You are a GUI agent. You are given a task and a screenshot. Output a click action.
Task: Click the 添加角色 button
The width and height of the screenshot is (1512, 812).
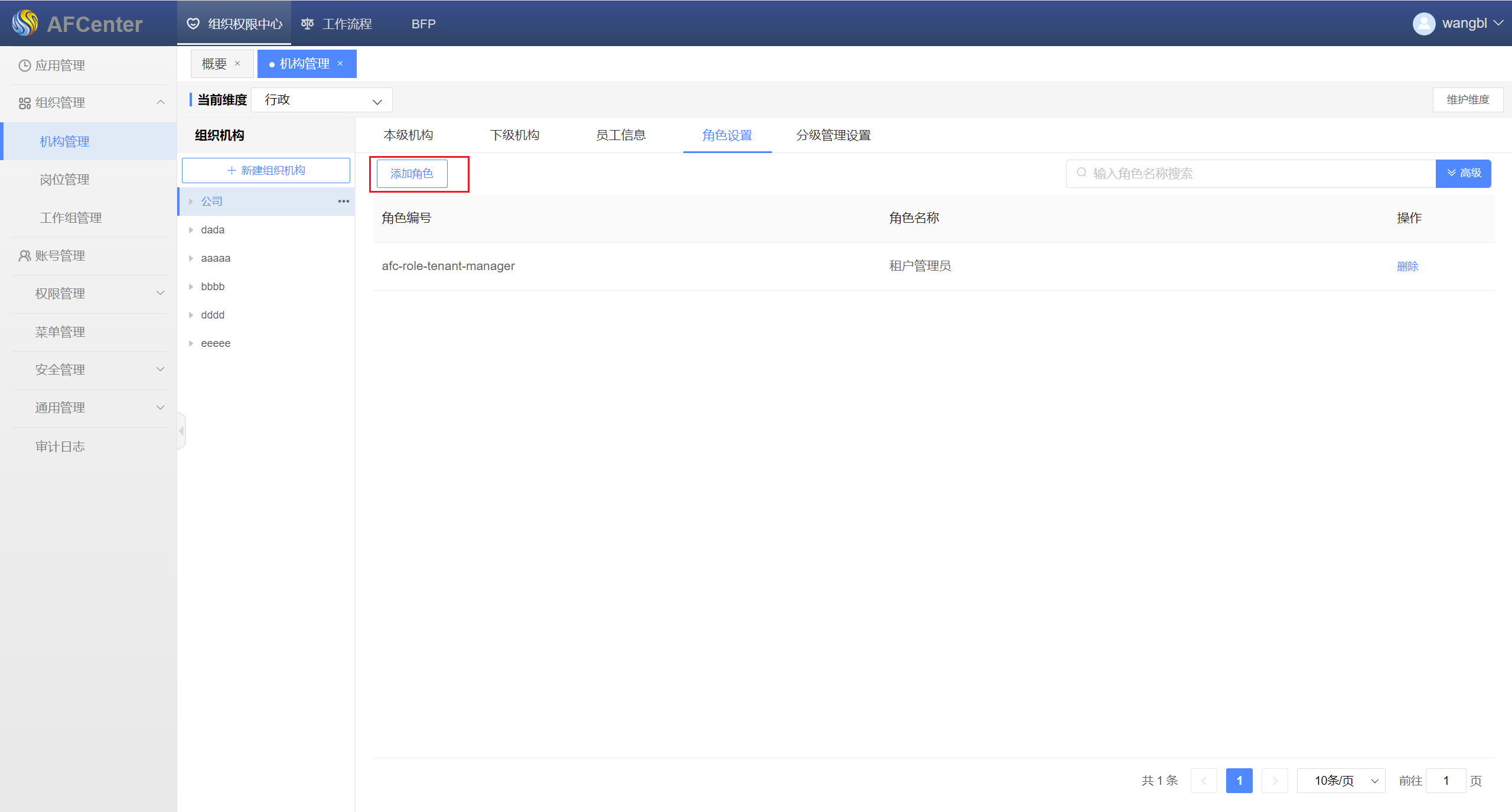412,173
